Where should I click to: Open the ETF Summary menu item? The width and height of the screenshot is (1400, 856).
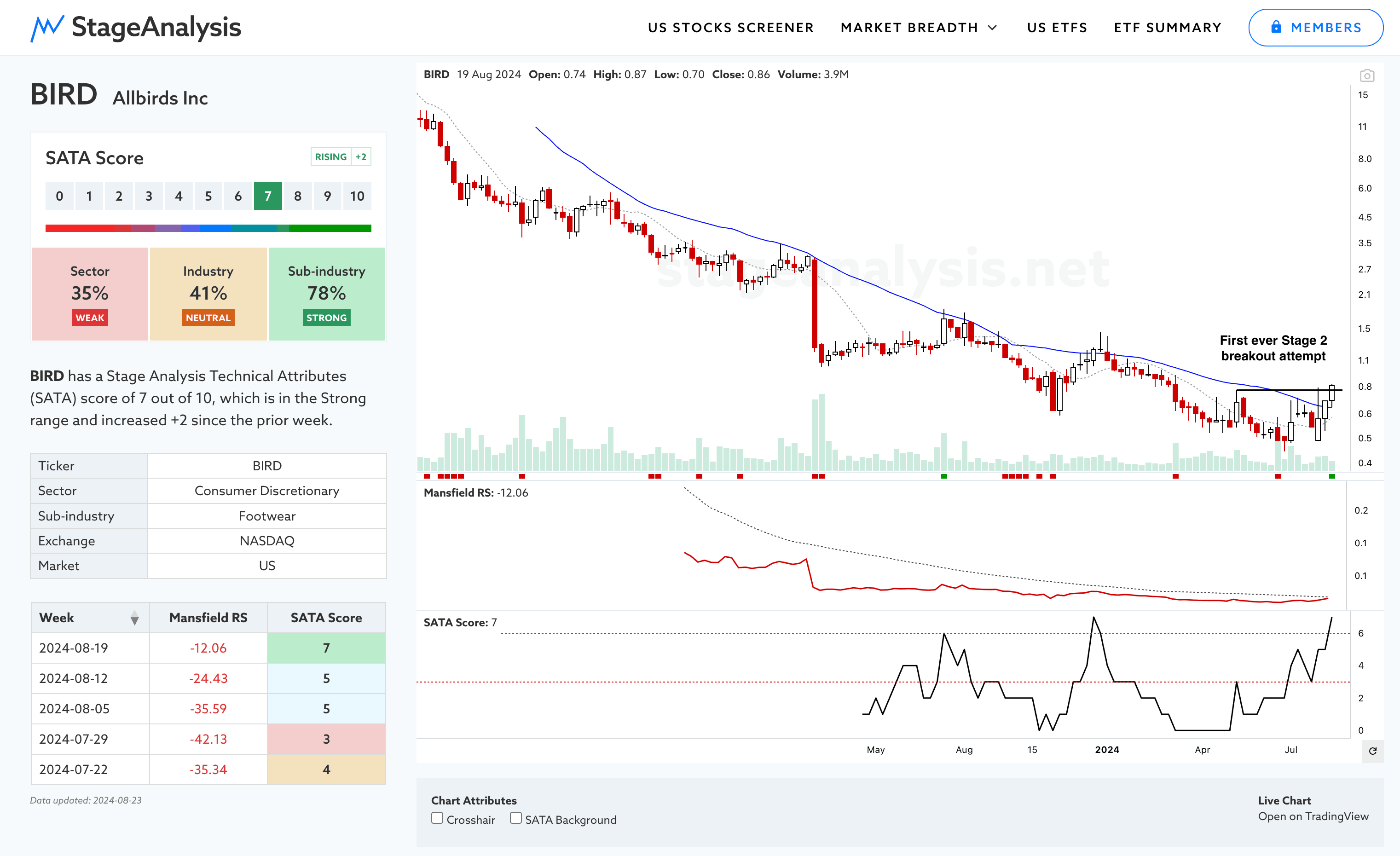coord(1168,28)
